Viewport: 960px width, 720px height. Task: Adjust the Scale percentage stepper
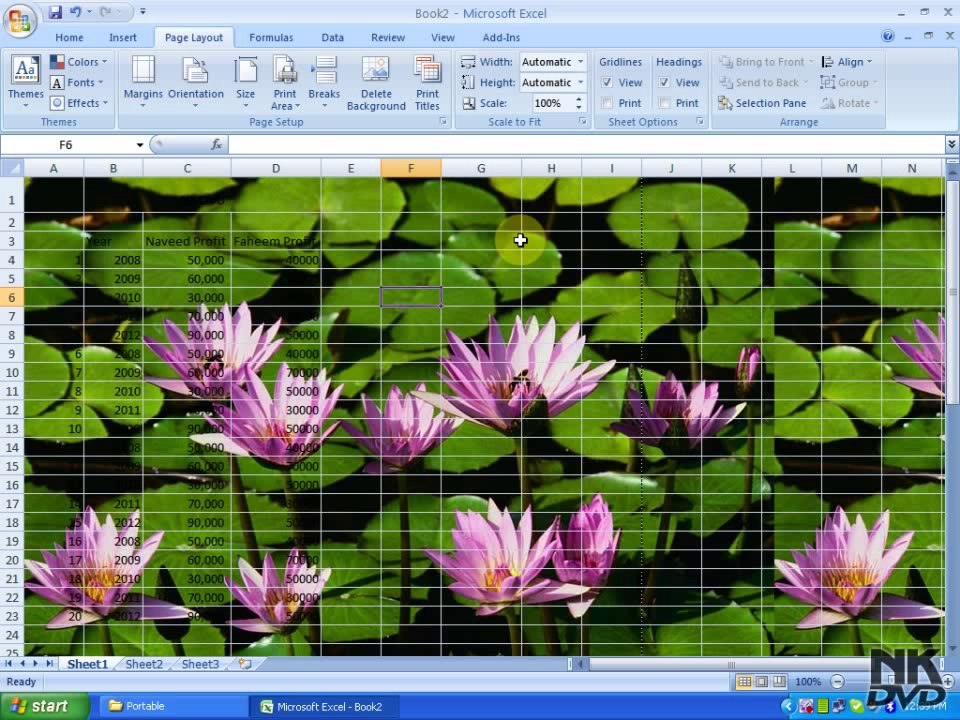[579, 103]
